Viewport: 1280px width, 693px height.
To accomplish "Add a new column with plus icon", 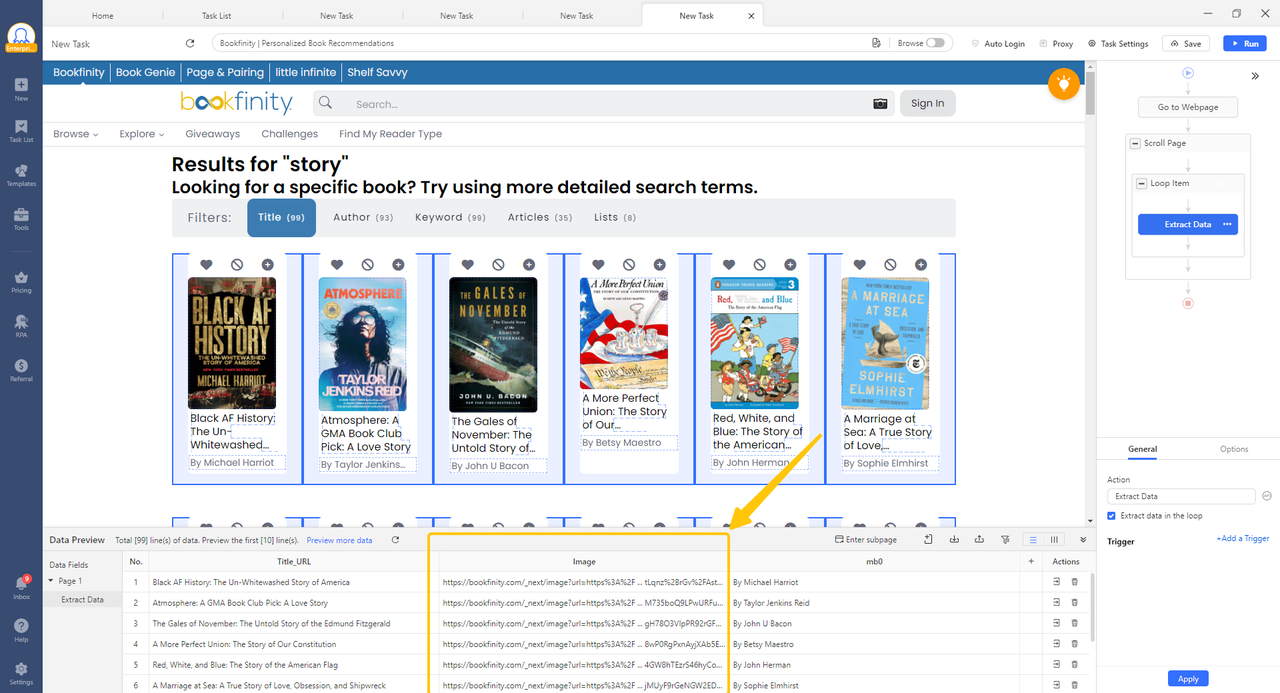I will point(1031,562).
